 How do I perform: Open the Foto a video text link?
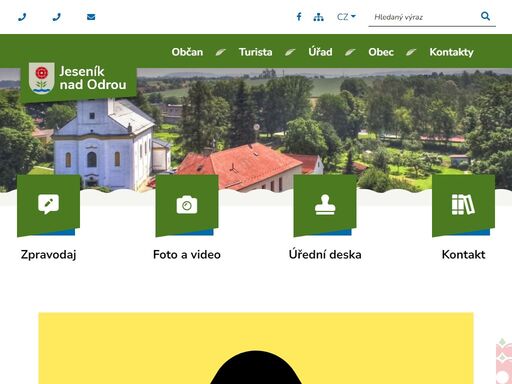point(187,255)
